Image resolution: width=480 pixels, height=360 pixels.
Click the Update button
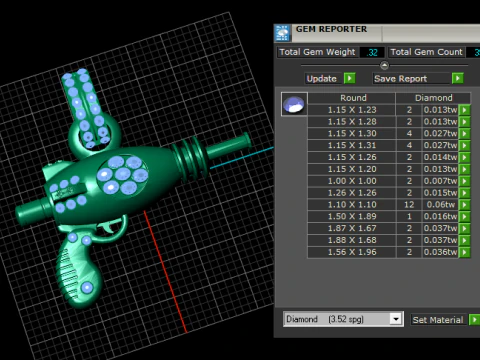pos(322,78)
